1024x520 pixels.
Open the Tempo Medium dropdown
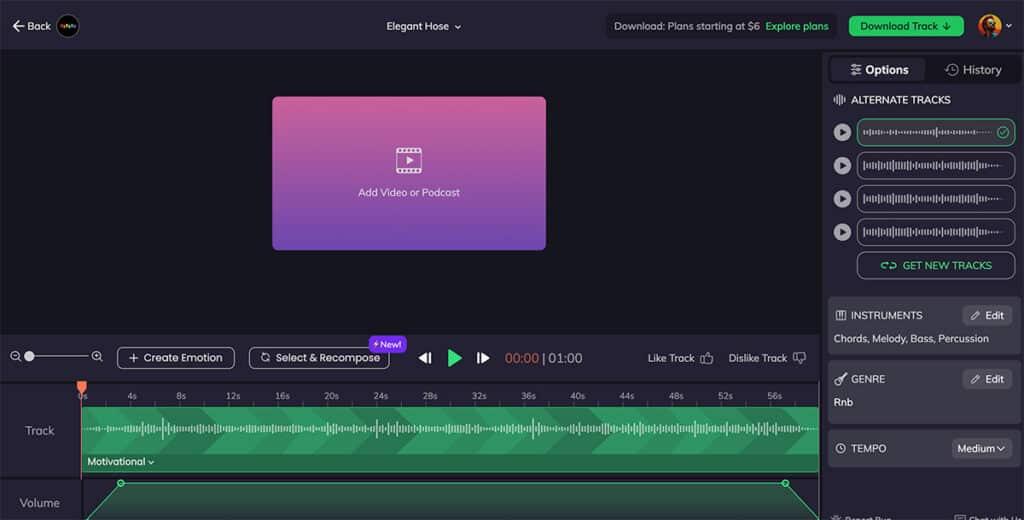coord(981,449)
